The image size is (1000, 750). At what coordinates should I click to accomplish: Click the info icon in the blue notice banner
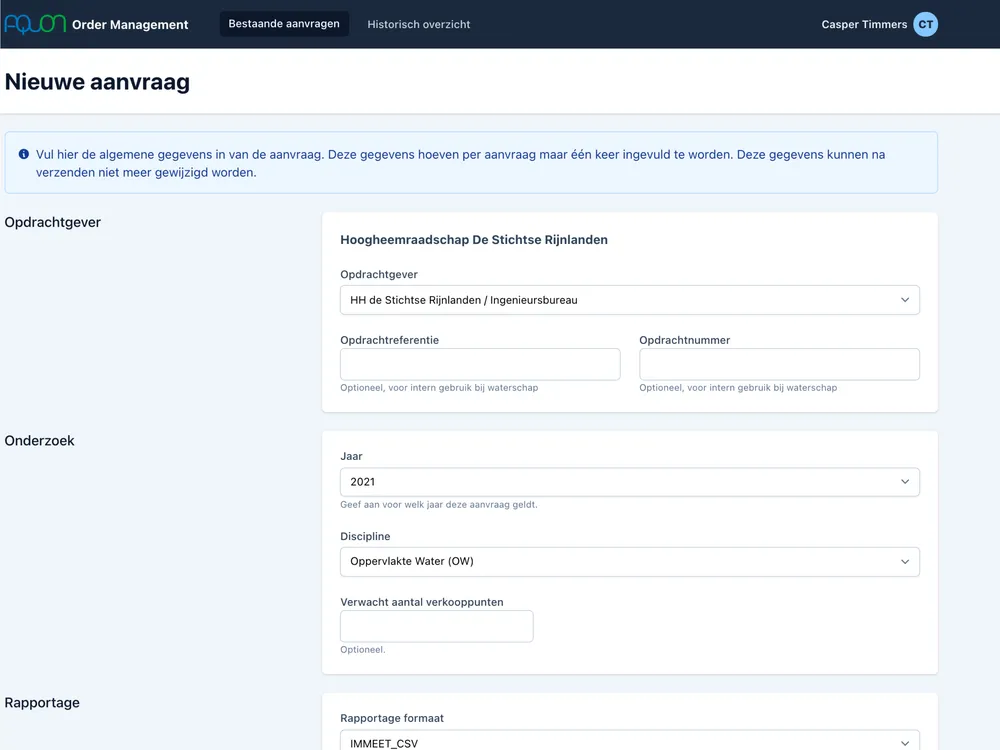point(22,153)
